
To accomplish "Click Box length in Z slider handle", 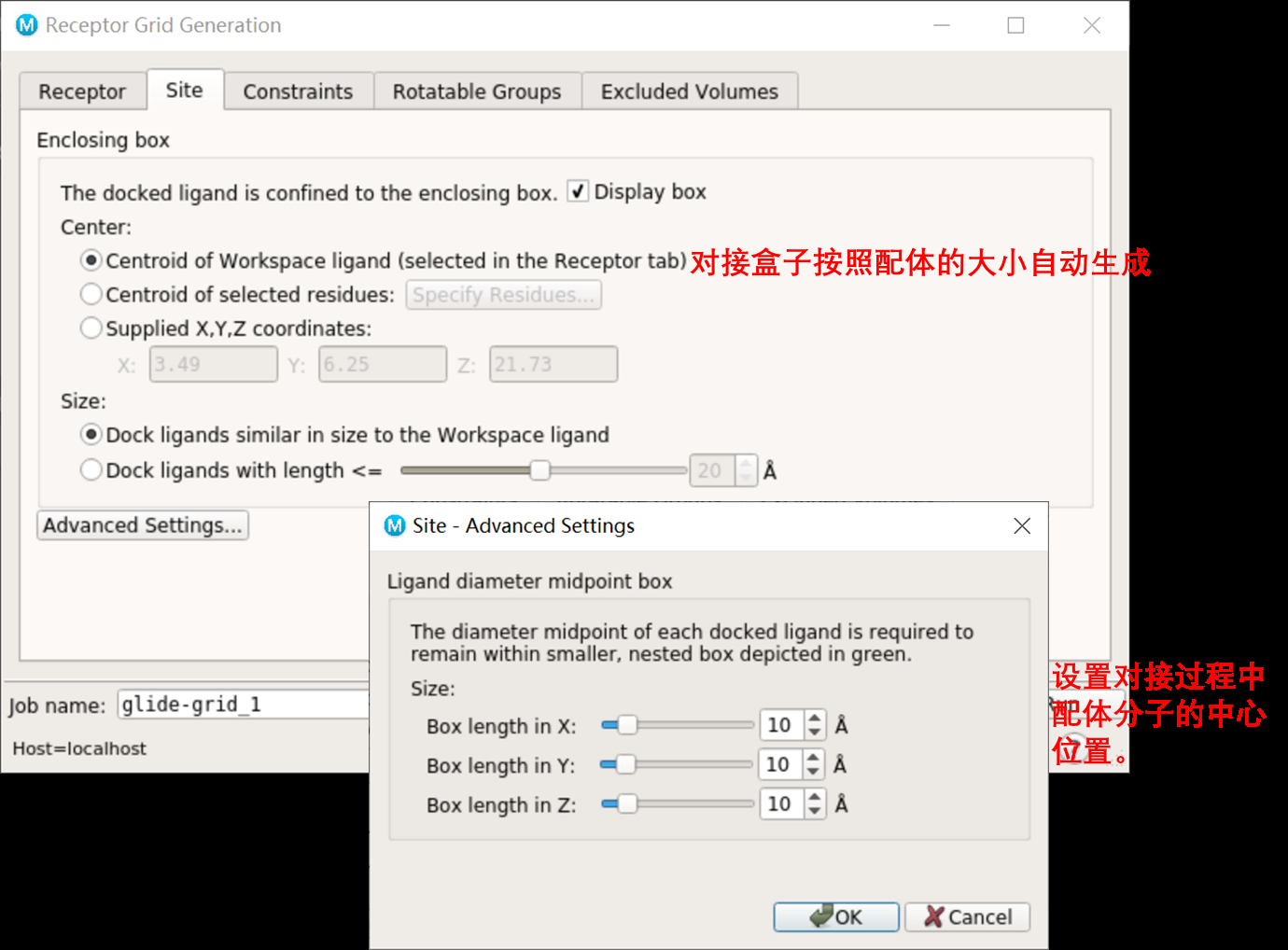I will pos(628,803).
